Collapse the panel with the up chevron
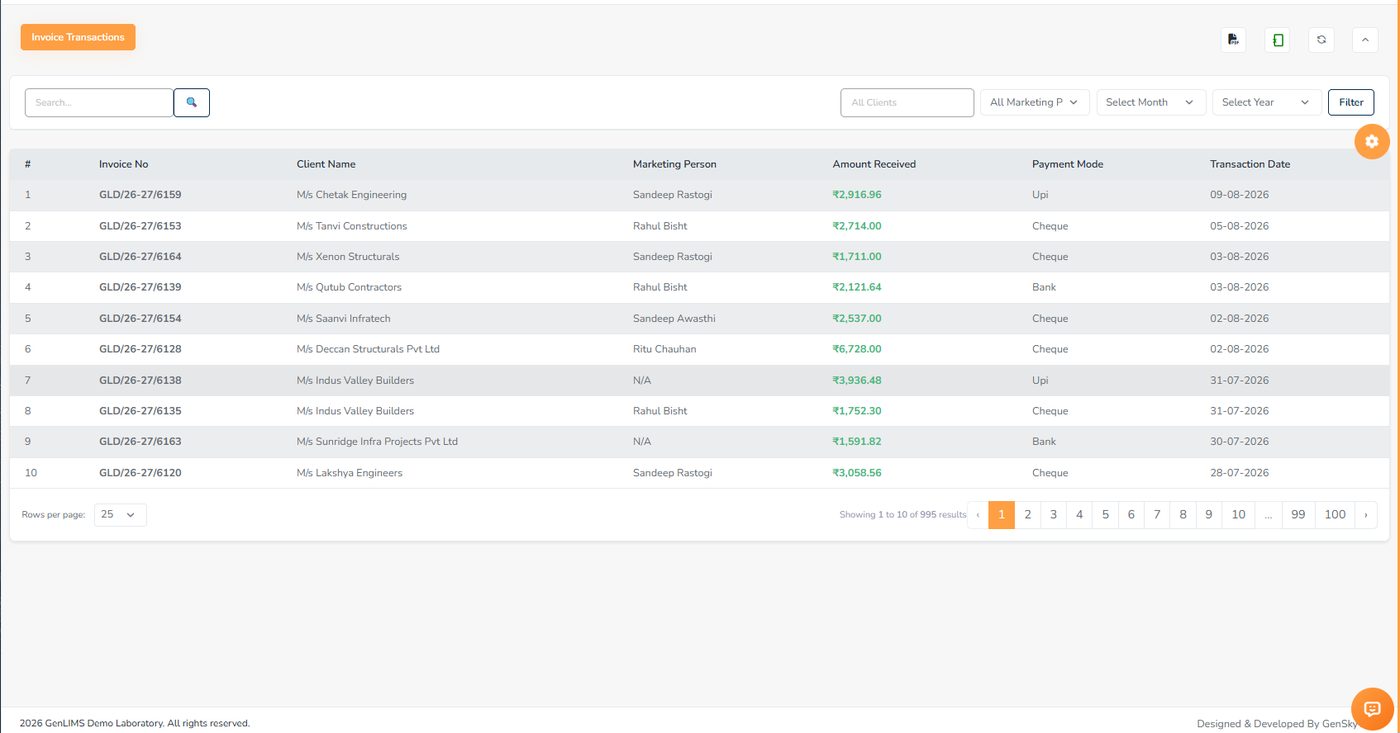 (1365, 40)
